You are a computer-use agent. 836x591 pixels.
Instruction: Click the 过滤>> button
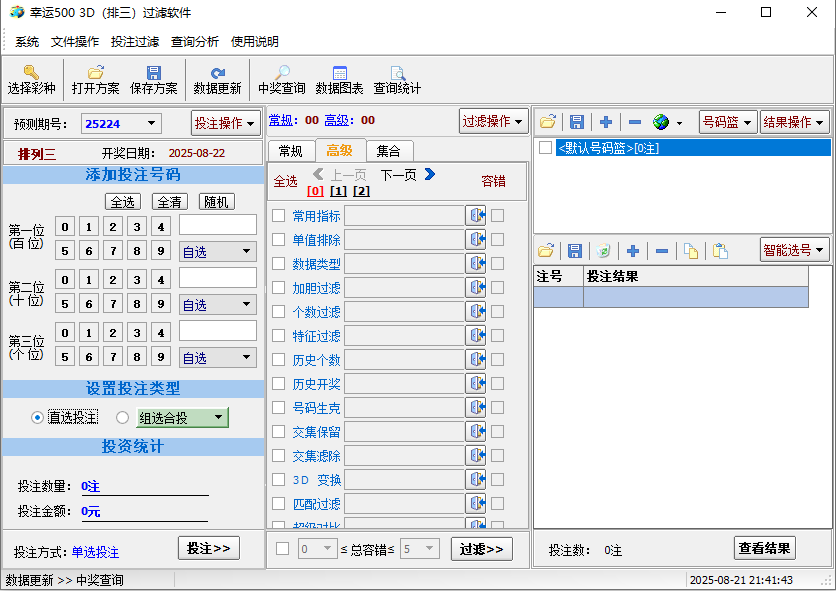481,549
